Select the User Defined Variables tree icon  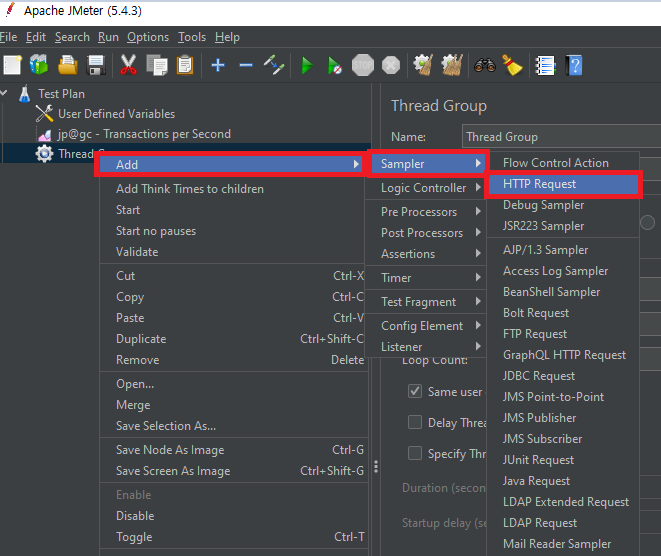pos(44,113)
